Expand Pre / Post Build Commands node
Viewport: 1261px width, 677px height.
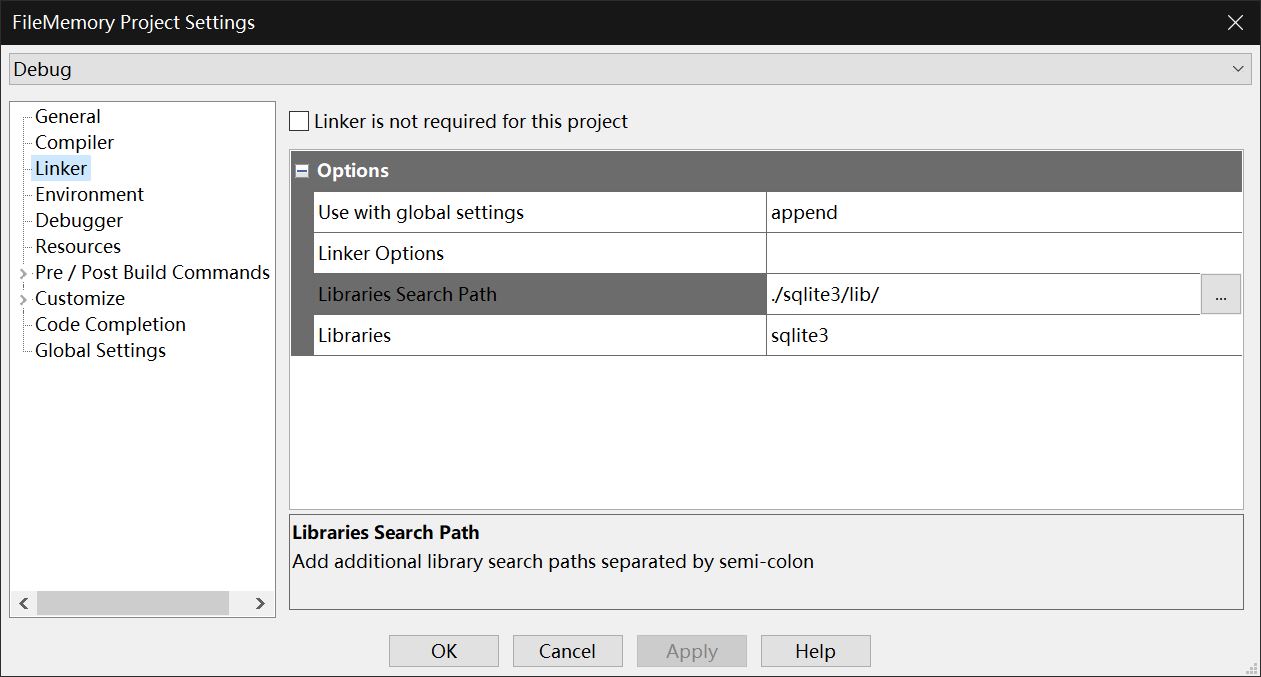(23, 273)
